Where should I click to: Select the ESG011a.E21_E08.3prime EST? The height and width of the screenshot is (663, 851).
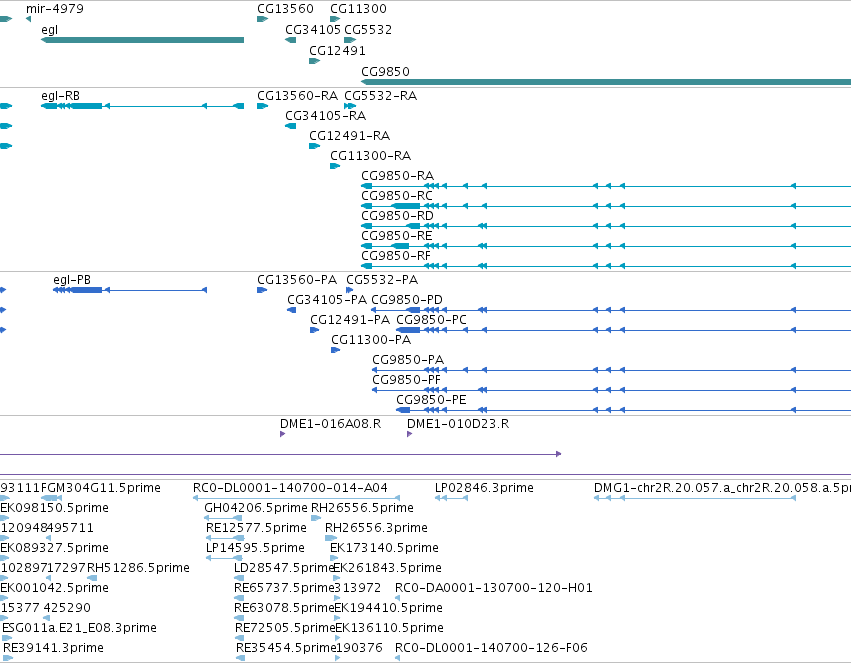point(7,638)
